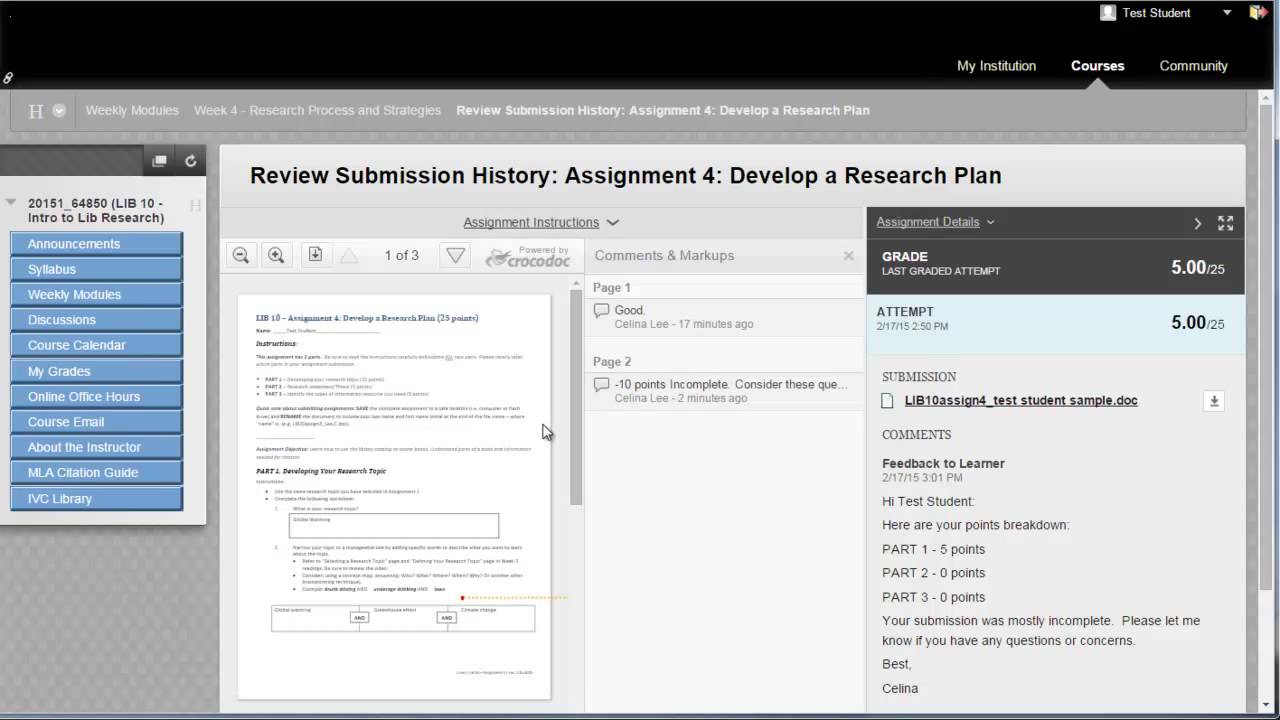This screenshot has height=720, width=1280.
Task: View My Grades in sidebar
Action: [96, 371]
